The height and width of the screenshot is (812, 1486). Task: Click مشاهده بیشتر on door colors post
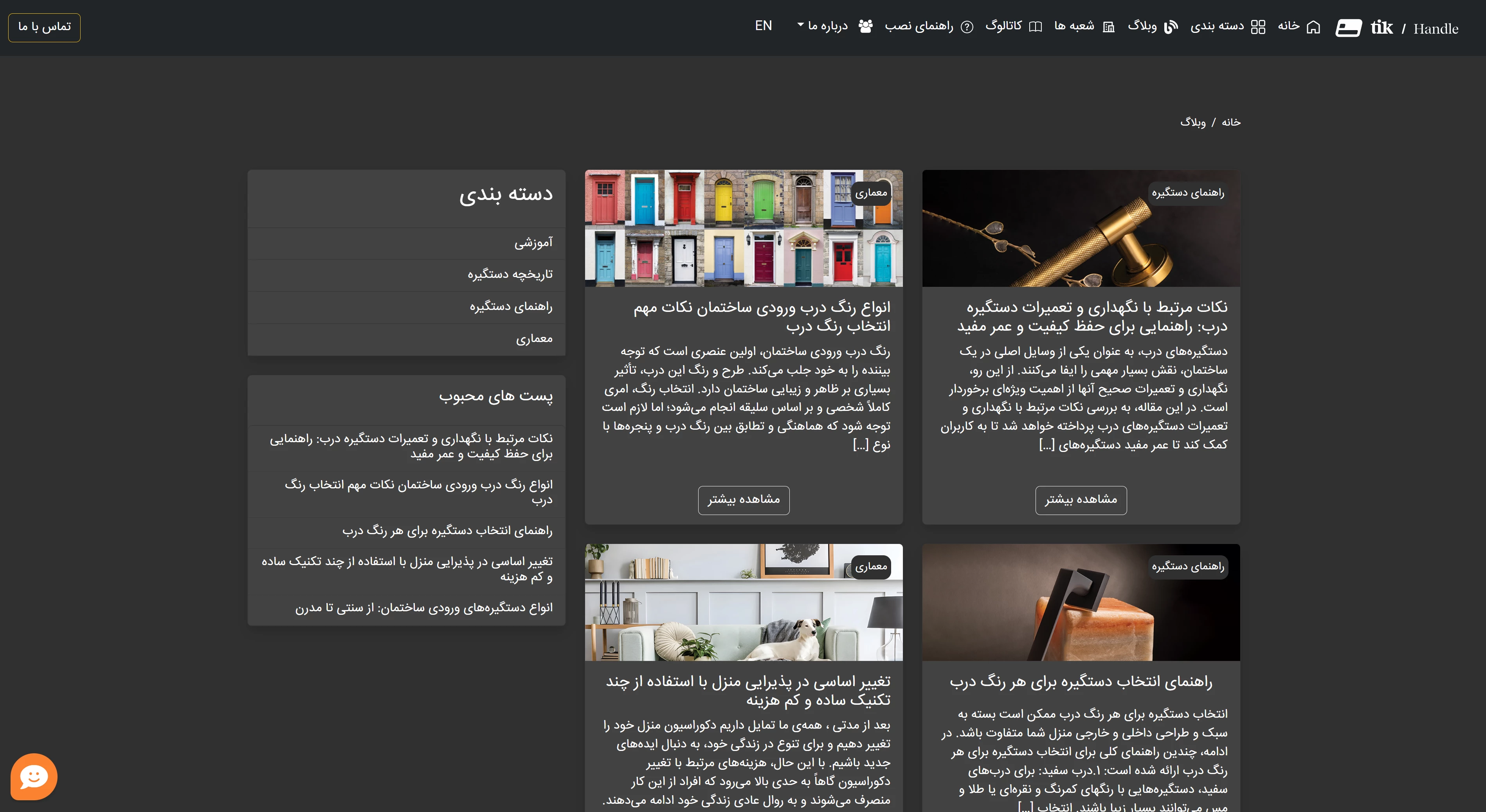(x=744, y=499)
